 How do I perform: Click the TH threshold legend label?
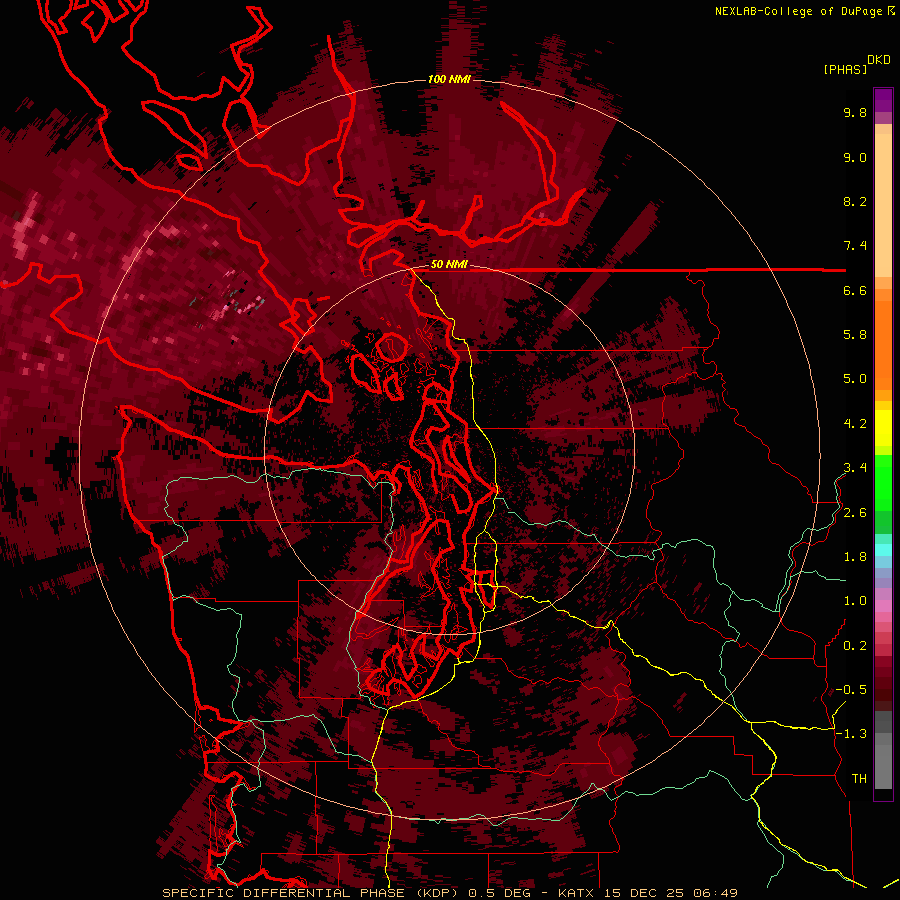[x=859, y=779]
